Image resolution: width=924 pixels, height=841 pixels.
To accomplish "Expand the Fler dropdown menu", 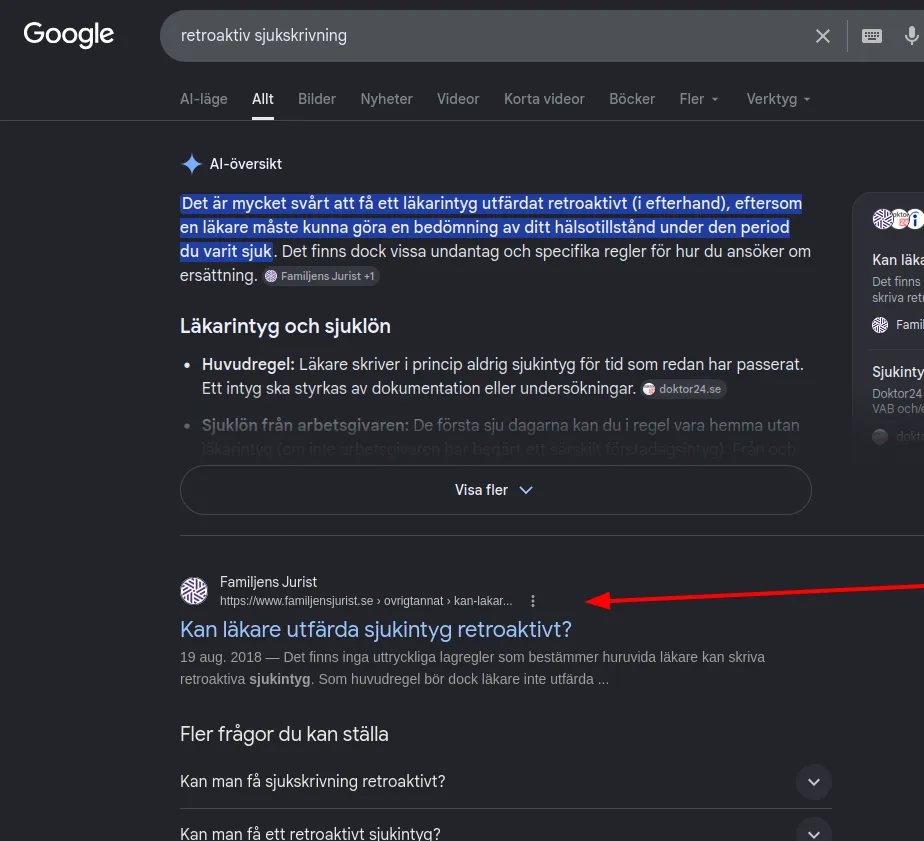I will pos(699,99).
